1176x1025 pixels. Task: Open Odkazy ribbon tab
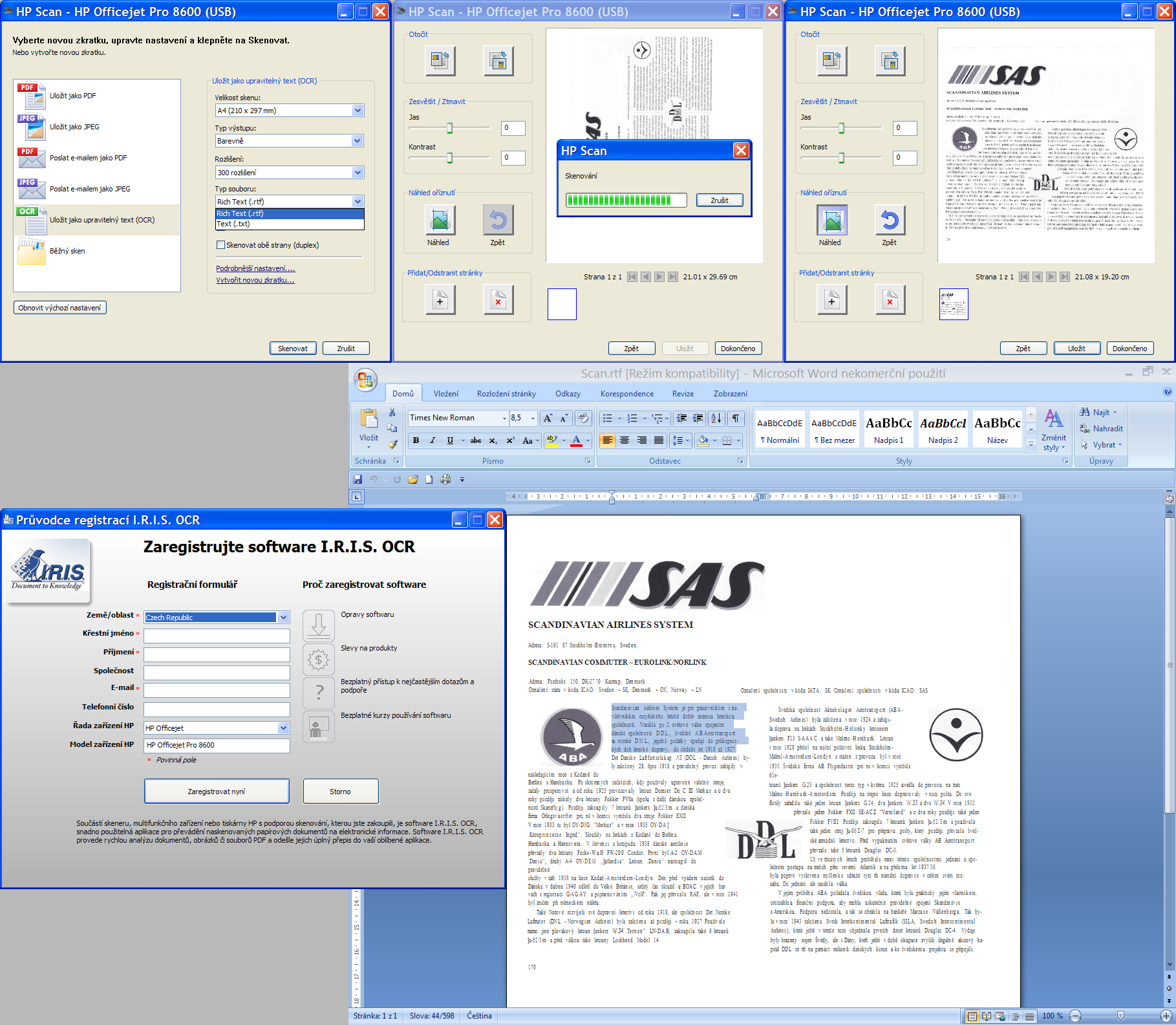tap(568, 393)
